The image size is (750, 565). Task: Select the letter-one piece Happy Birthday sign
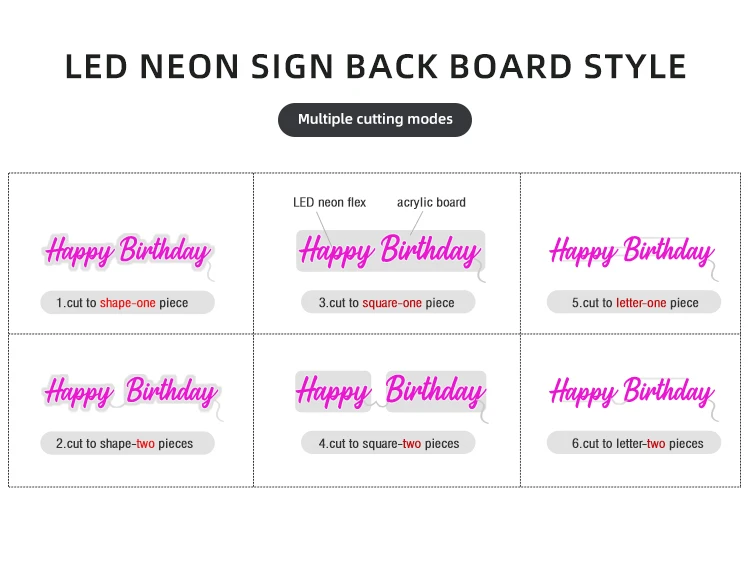(632, 251)
